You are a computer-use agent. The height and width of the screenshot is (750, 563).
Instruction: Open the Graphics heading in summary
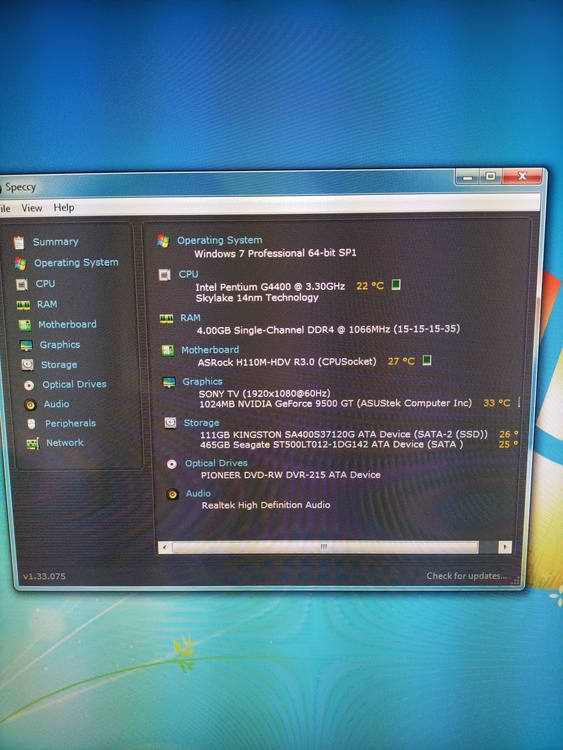tap(202, 382)
